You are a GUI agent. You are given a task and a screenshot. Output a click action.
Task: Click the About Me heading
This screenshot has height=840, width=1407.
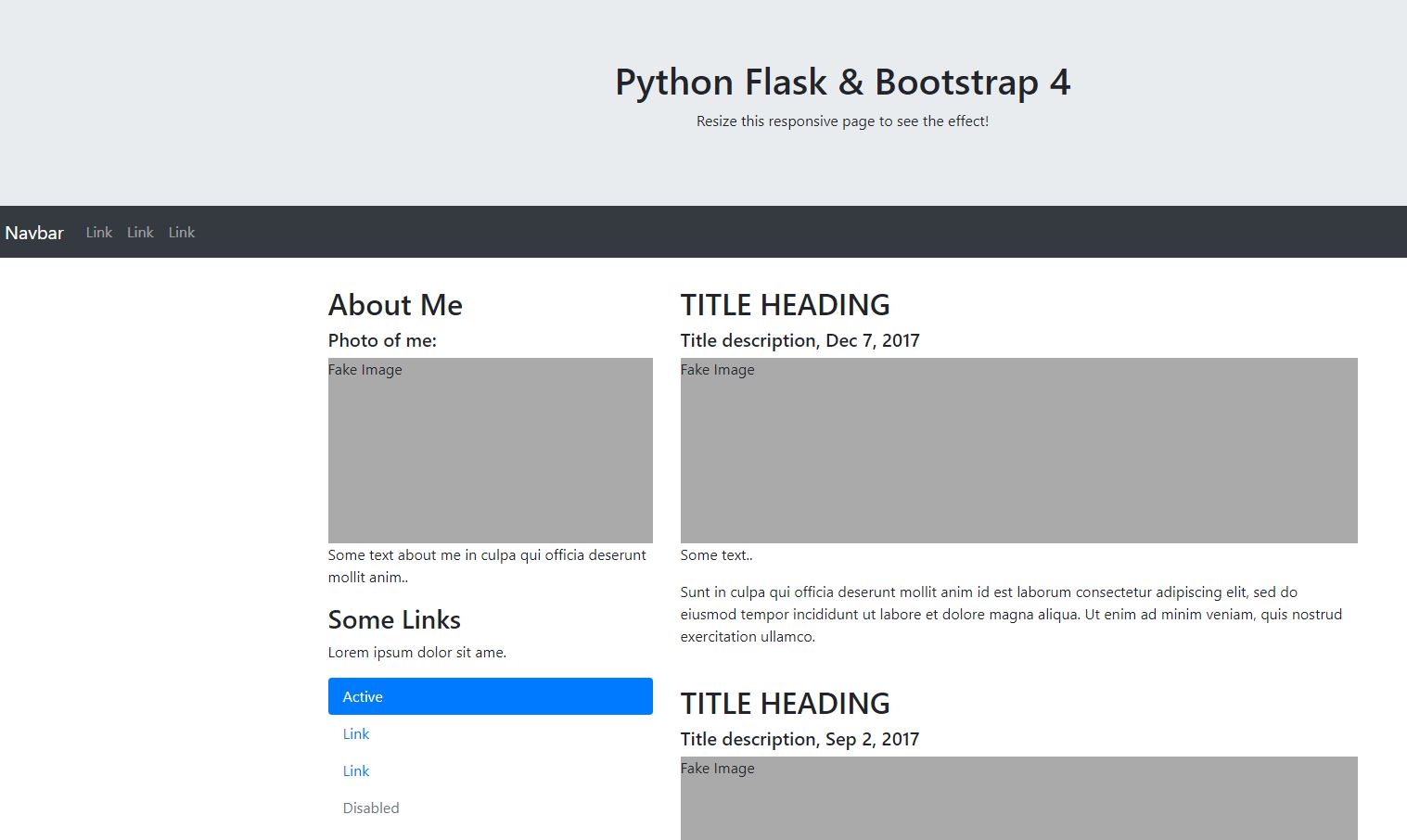tap(395, 305)
